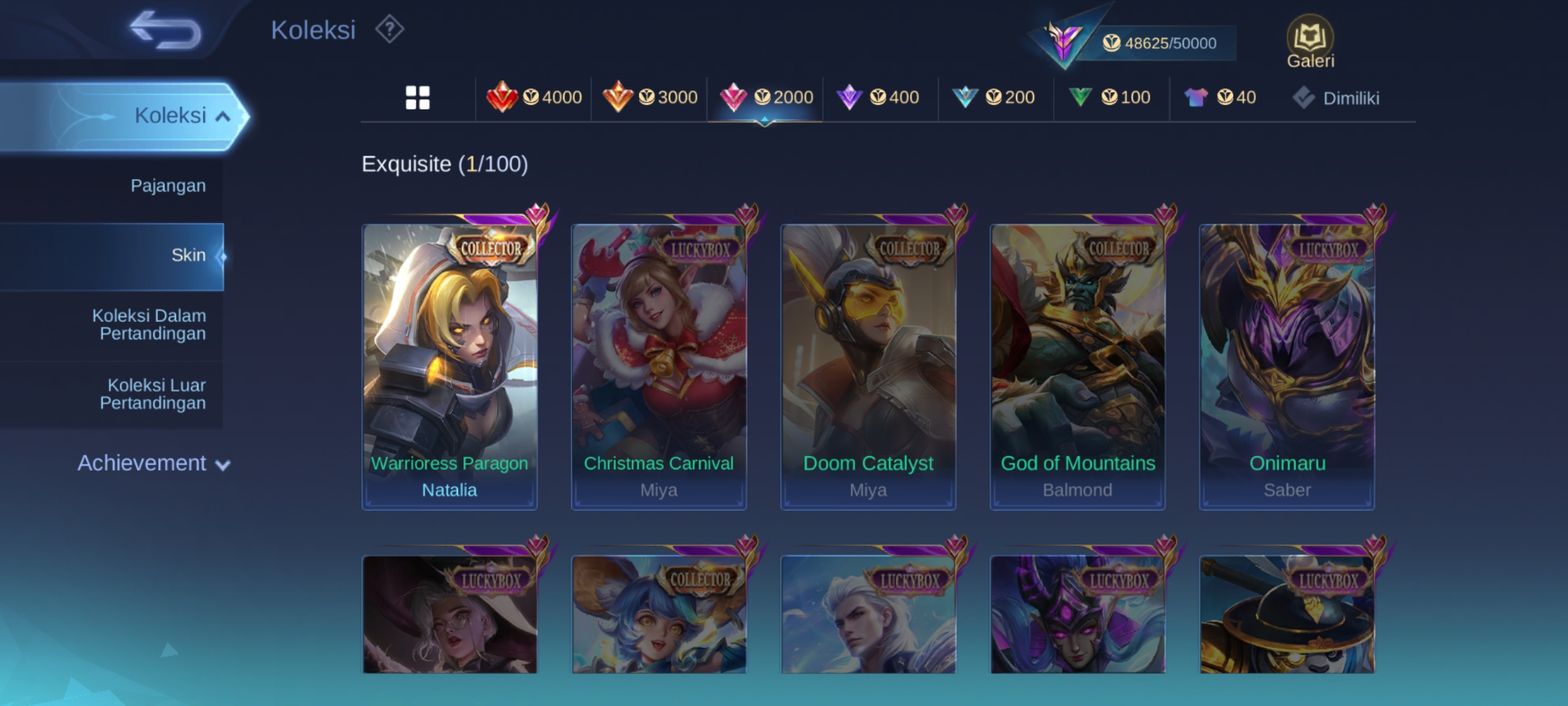Filter by 200 point blue gem tier
The image size is (1568, 706).
pos(994,97)
